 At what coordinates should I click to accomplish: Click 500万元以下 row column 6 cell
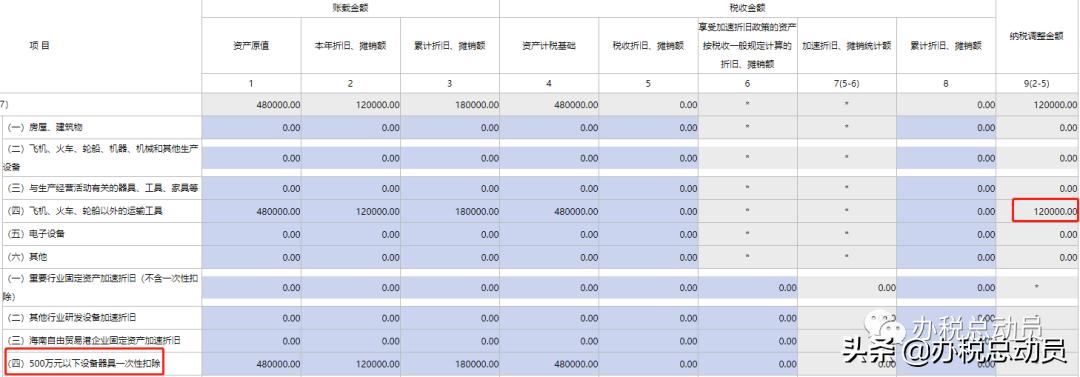747,363
